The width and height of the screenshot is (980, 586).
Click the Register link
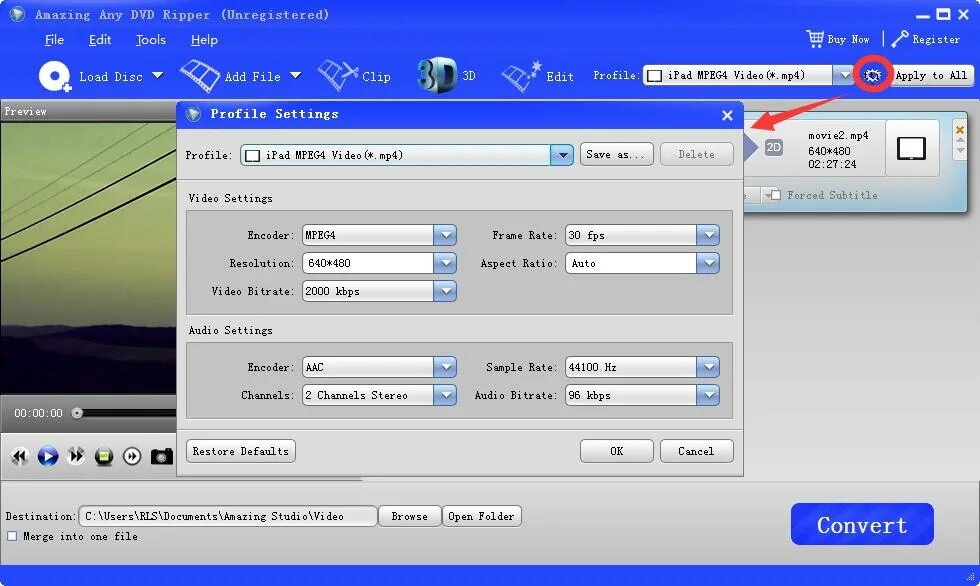coord(936,39)
